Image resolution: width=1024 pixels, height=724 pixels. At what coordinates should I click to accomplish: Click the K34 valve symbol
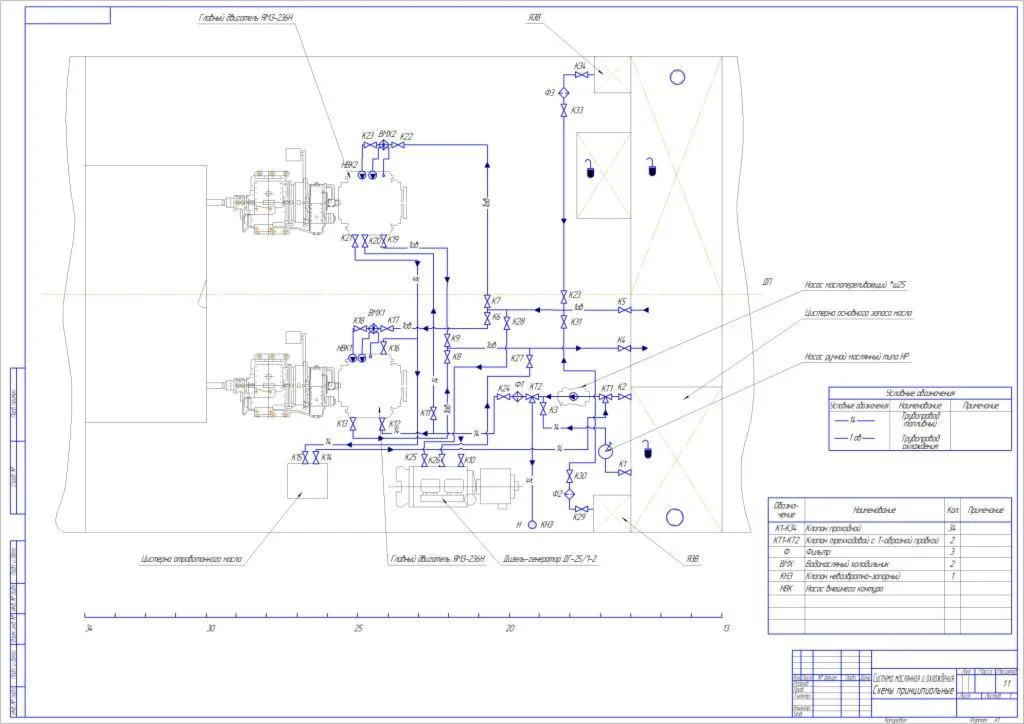(x=581, y=76)
